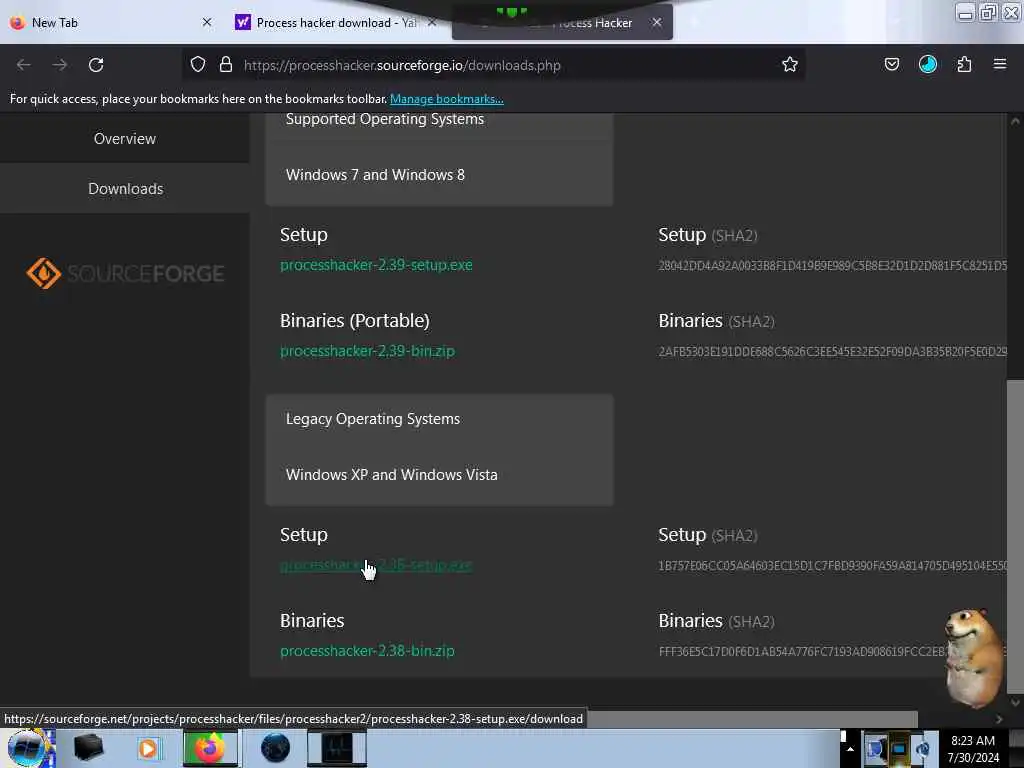Click the Windows 7 and Windows 8 text
Viewport: 1024px width, 768px height.
coord(376,174)
